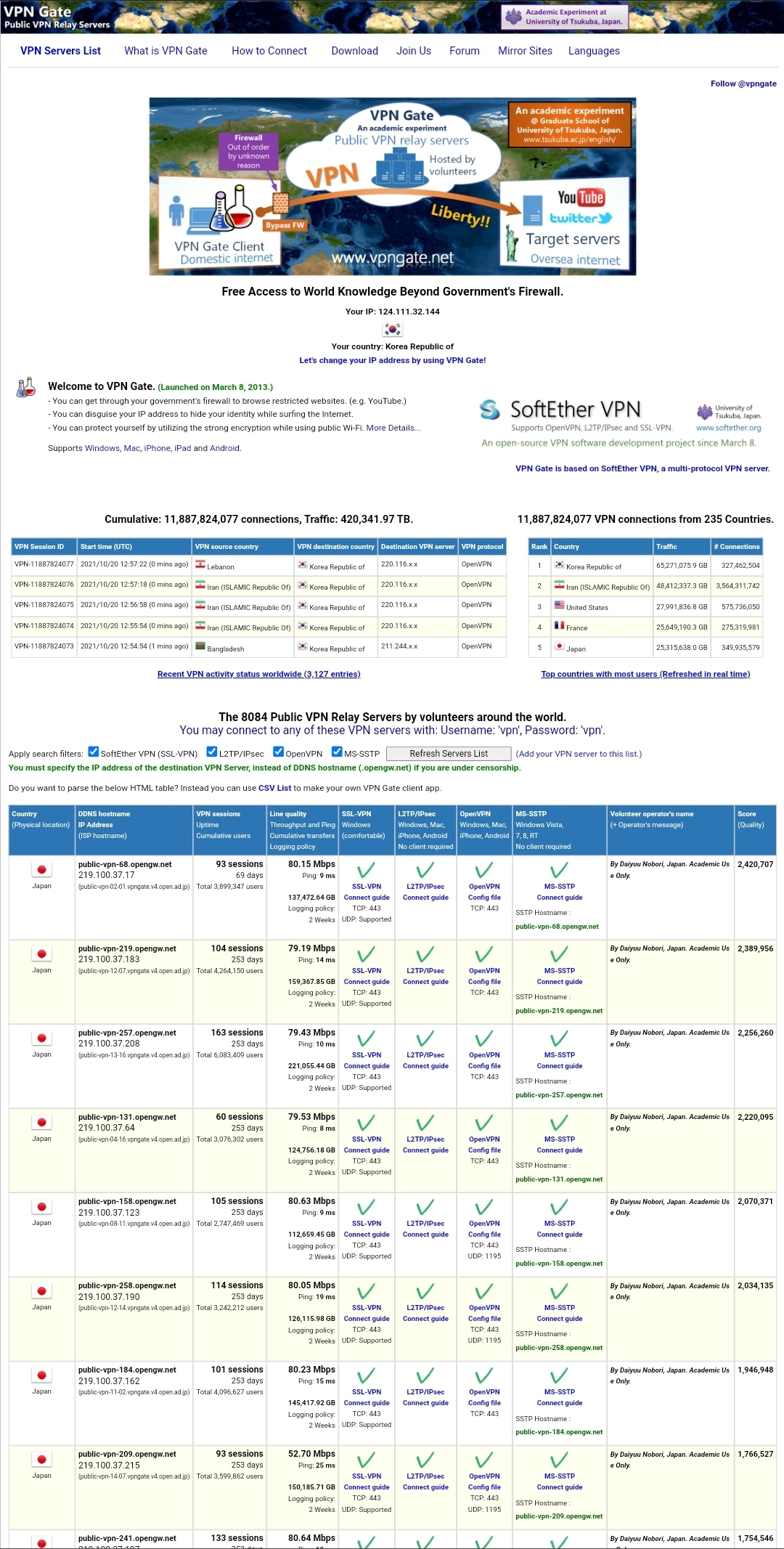The width and height of the screenshot is (784, 1549).
Task: Click the Line quality column header
Action: [302, 830]
